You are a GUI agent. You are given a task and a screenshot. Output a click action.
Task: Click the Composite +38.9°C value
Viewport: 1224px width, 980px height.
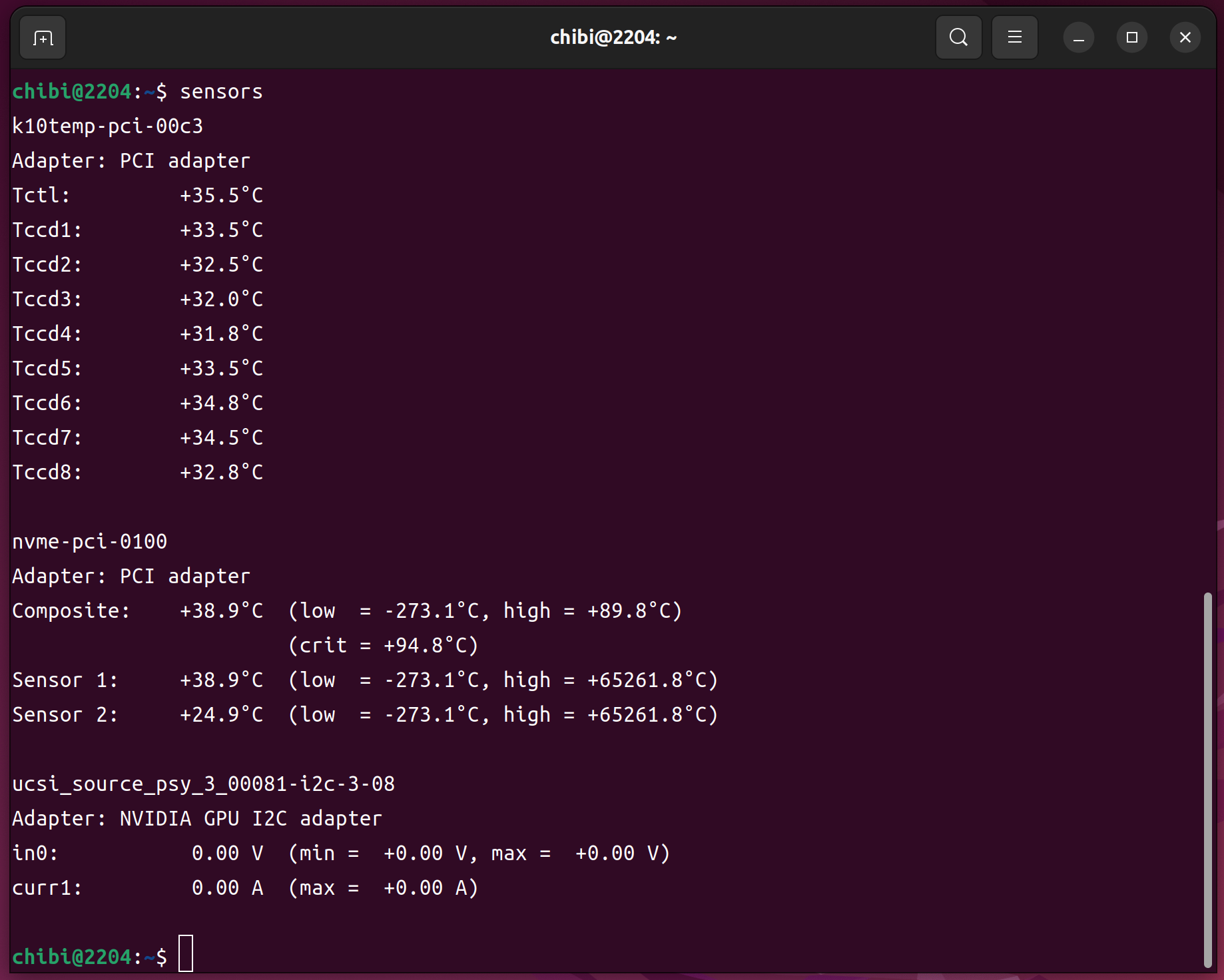221,611
